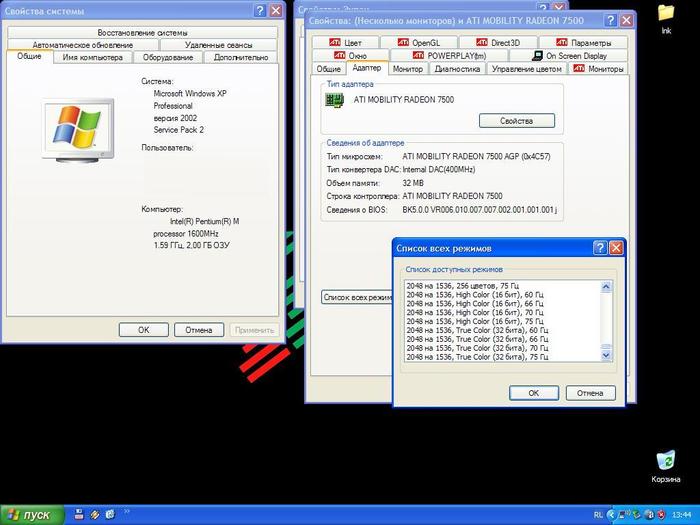This screenshot has width=700, height=525.
Task: Click the first quick launch icon
Action: pyautogui.click(x=77, y=515)
